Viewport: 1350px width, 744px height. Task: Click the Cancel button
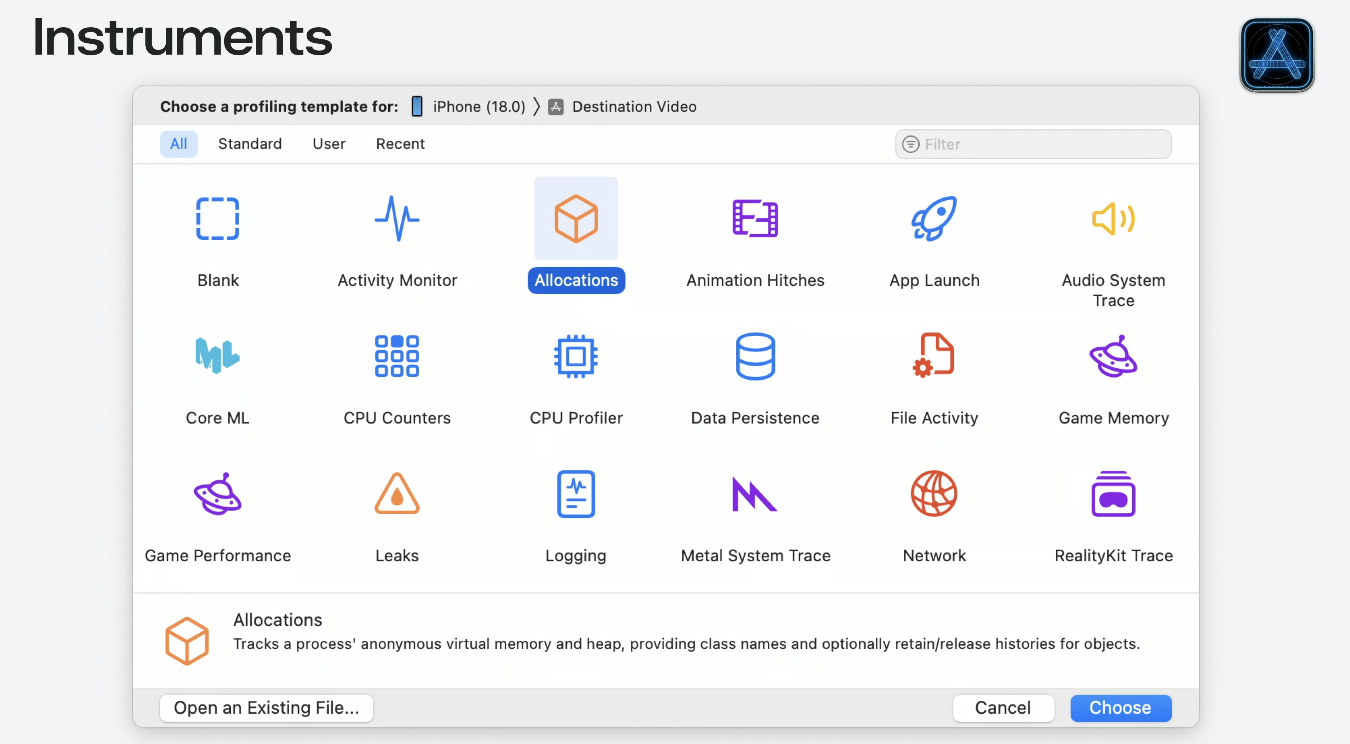click(1003, 708)
